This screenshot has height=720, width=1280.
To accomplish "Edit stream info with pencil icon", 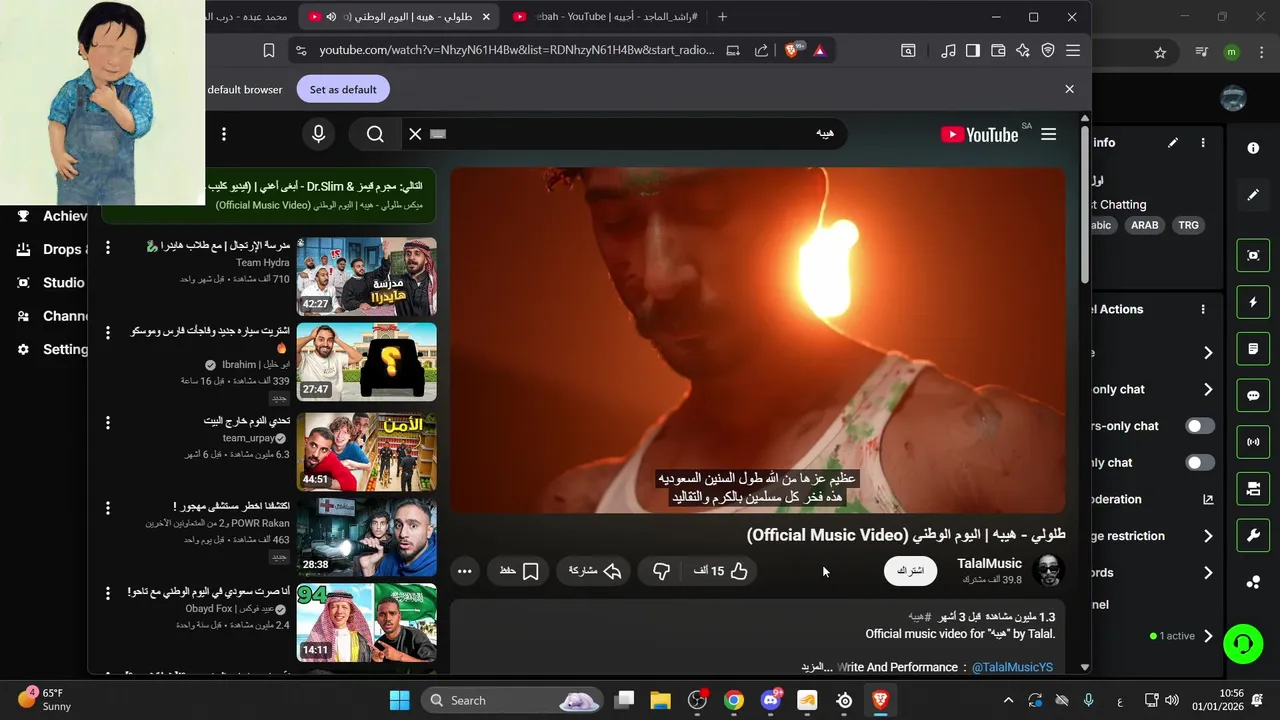I will pyautogui.click(x=1173, y=143).
